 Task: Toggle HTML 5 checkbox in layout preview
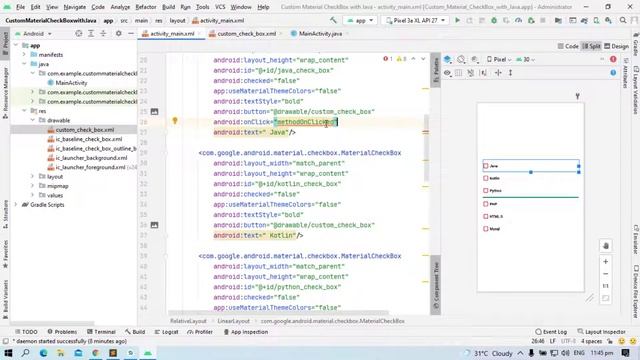pos(486,216)
